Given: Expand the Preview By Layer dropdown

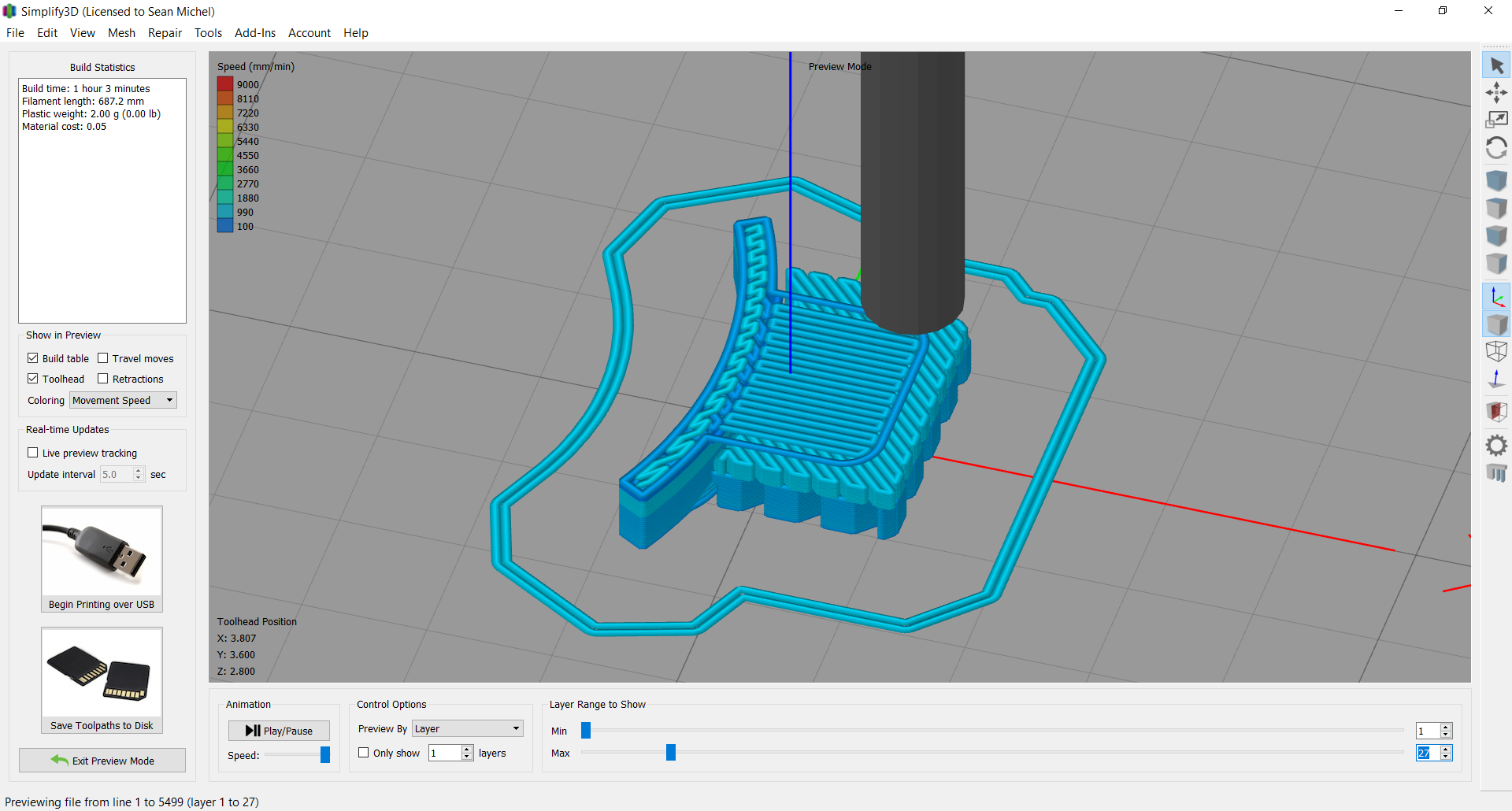Looking at the screenshot, I should click(x=468, y=728).
